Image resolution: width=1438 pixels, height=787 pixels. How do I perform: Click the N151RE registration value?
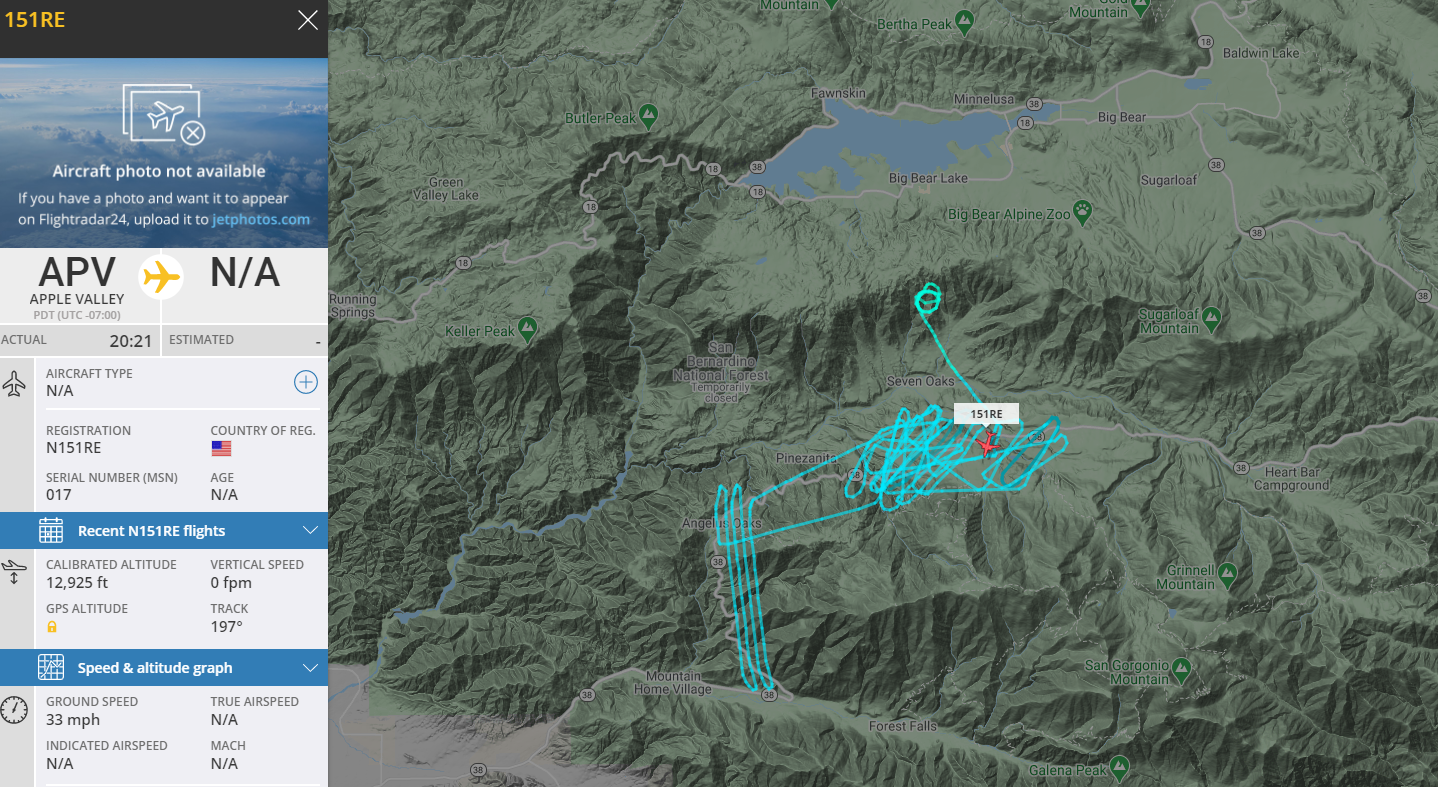[74, 448]
